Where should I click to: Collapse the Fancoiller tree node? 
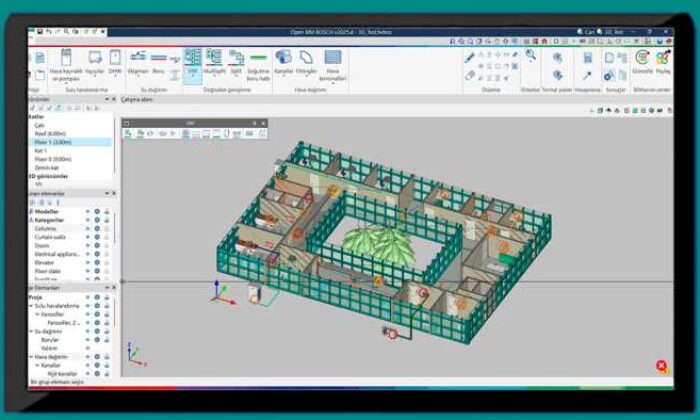(38, 314)
